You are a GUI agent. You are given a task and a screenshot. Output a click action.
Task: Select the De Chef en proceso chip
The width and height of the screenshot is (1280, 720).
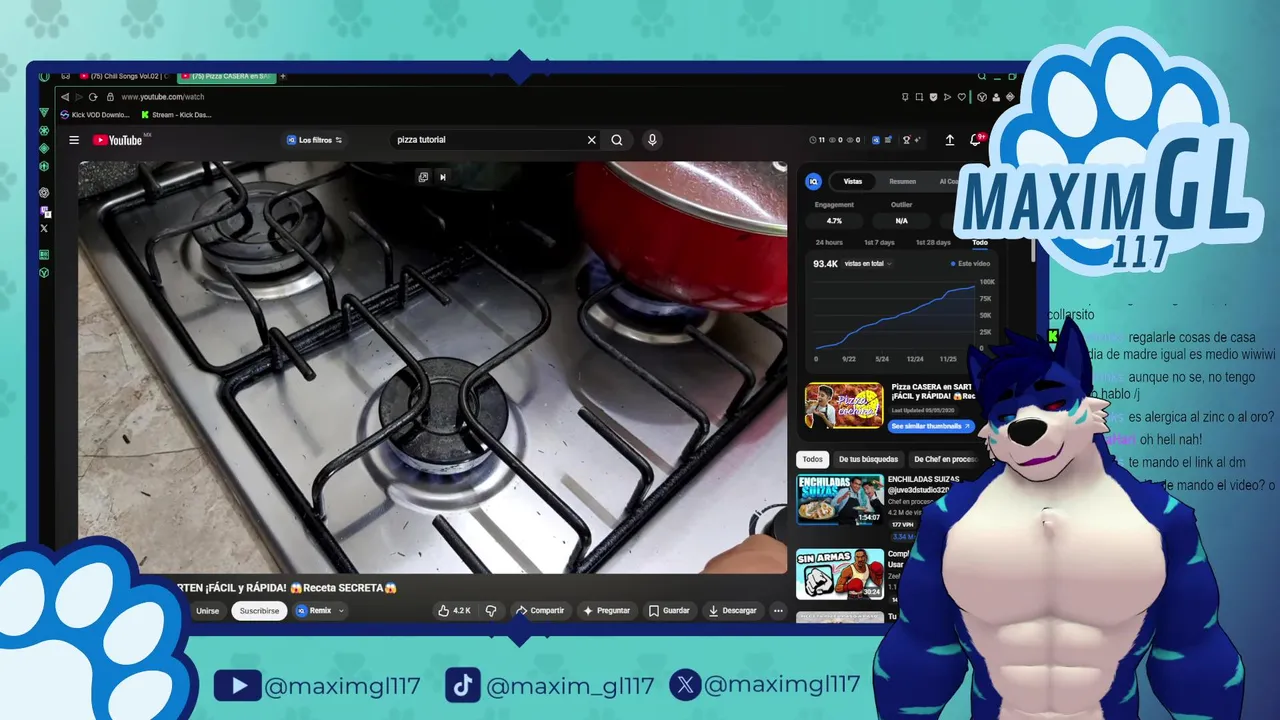tap(945, 459)
